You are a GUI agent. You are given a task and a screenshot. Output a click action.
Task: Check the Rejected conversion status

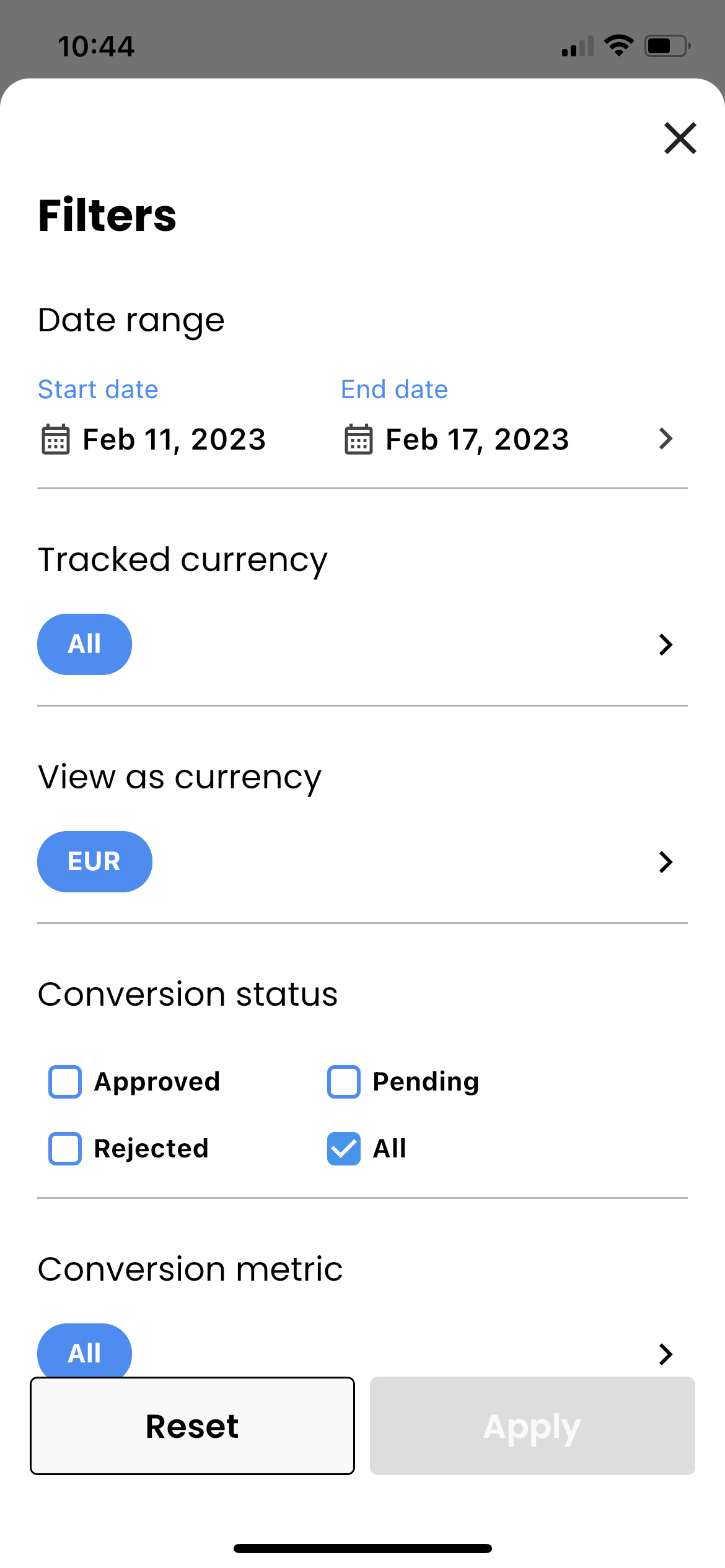(65, 1148)
